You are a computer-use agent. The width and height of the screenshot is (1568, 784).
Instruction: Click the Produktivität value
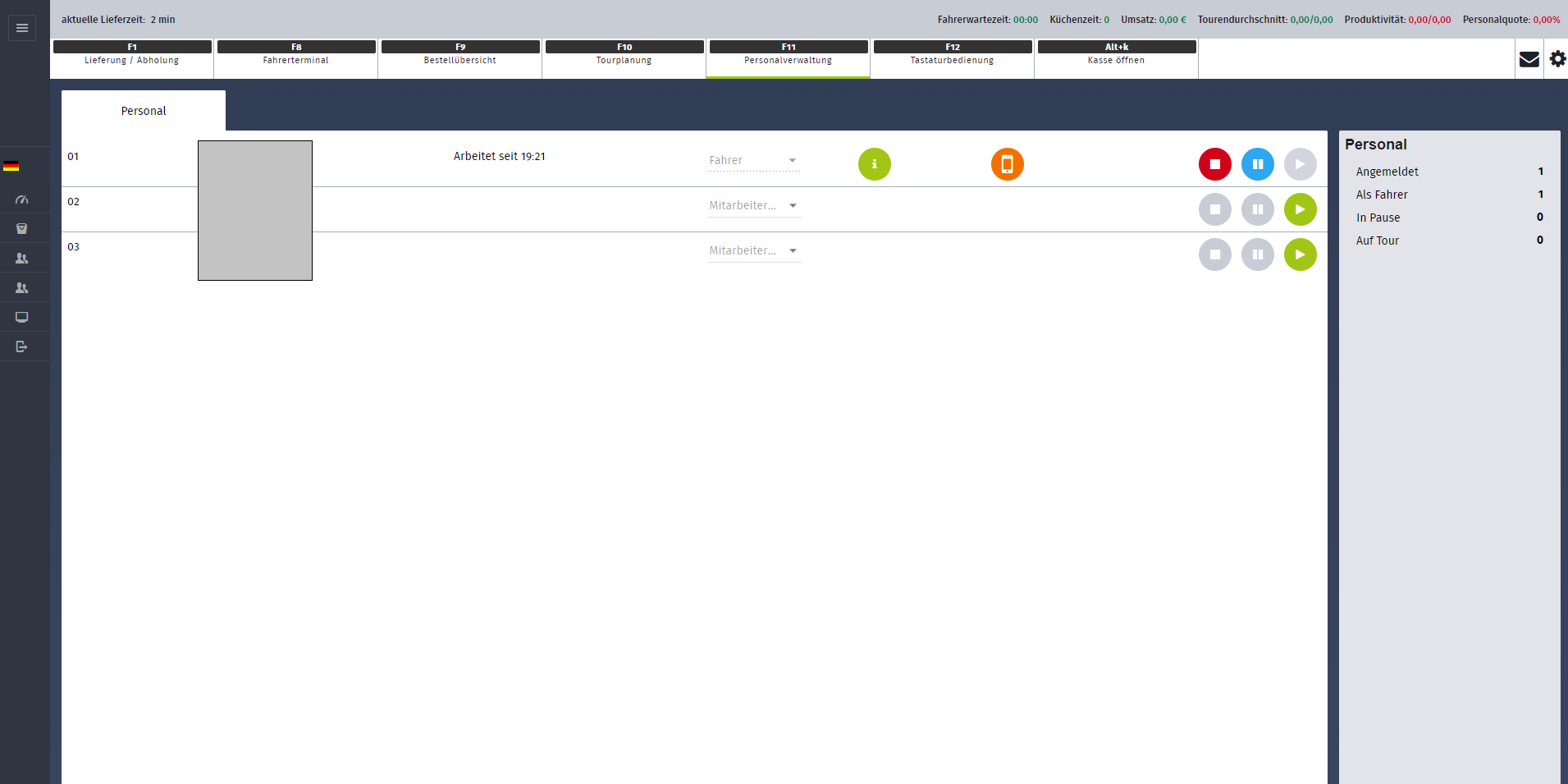1430,20
